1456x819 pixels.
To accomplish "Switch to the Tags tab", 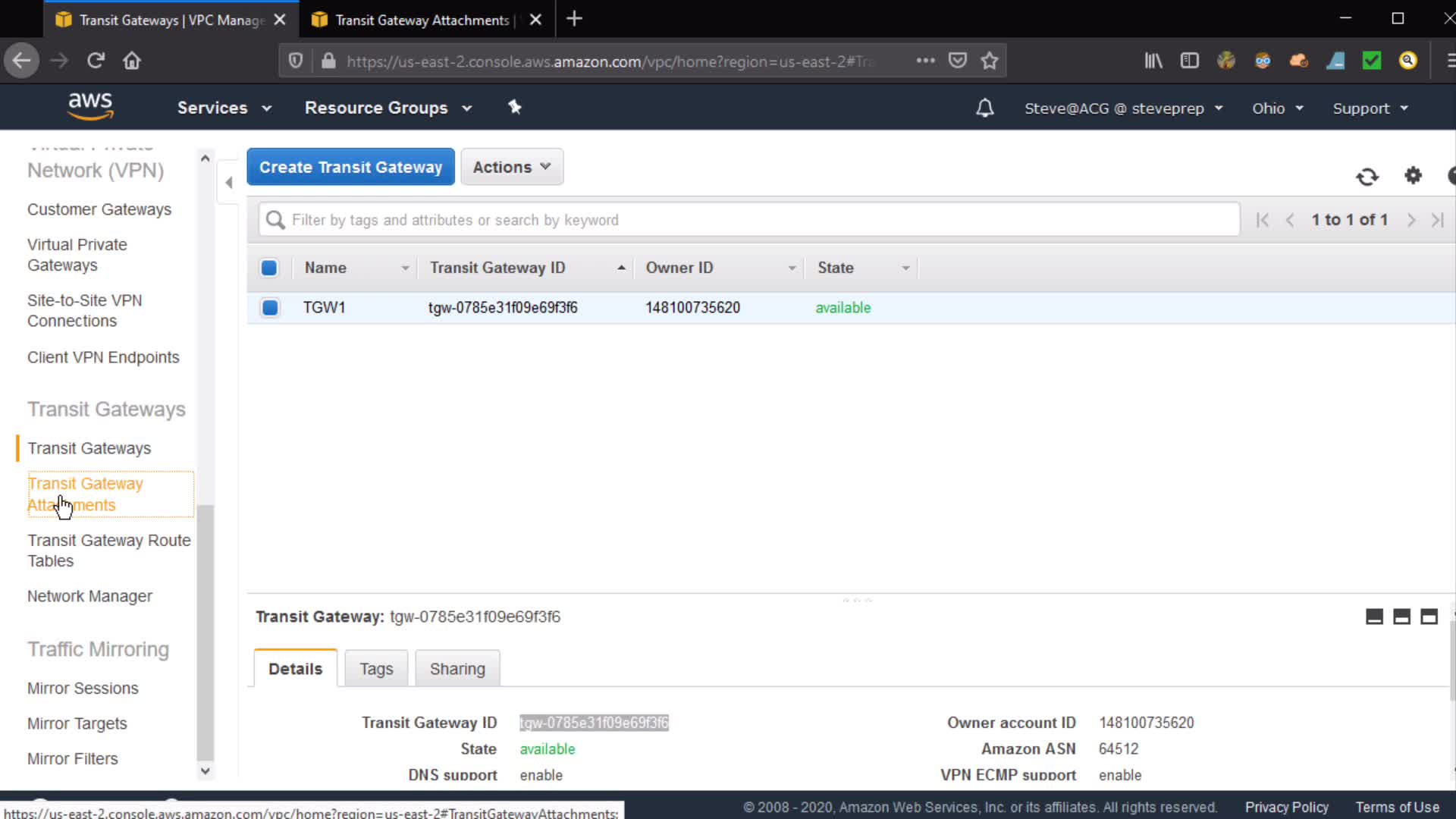I will 376,669.
